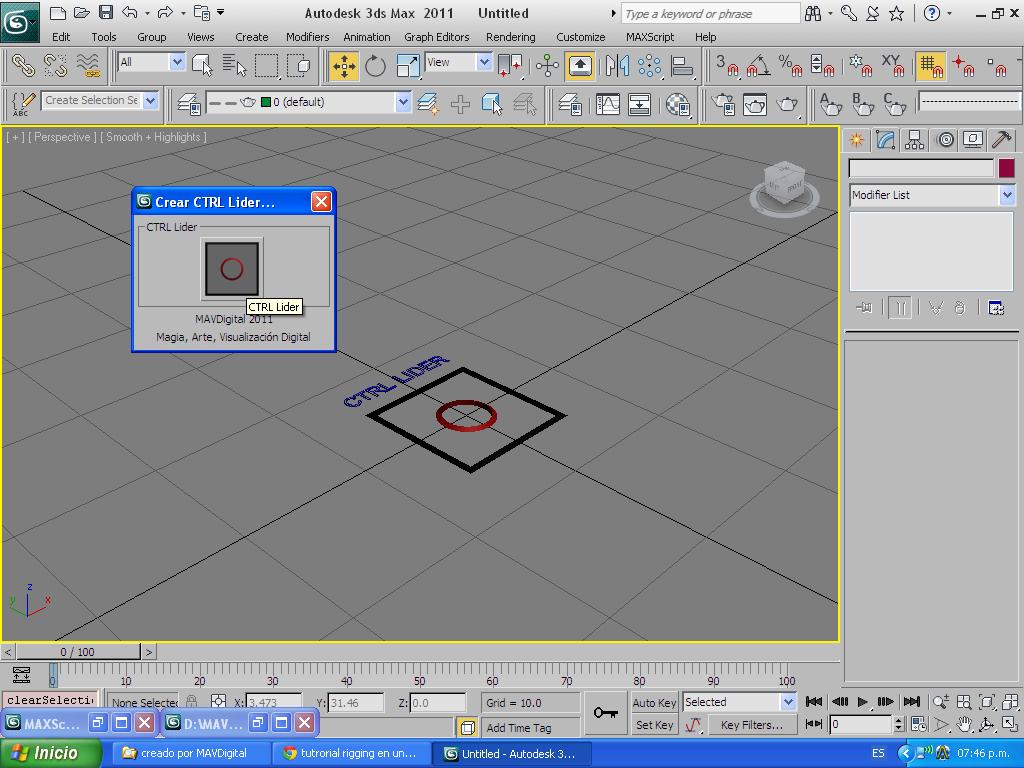Toggle Set Key animation mode

click(x=654, y=725)
